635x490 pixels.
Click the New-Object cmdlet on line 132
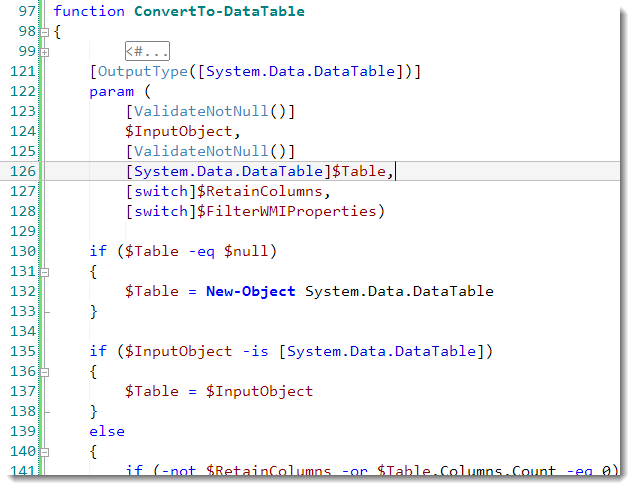pos(251,291)
